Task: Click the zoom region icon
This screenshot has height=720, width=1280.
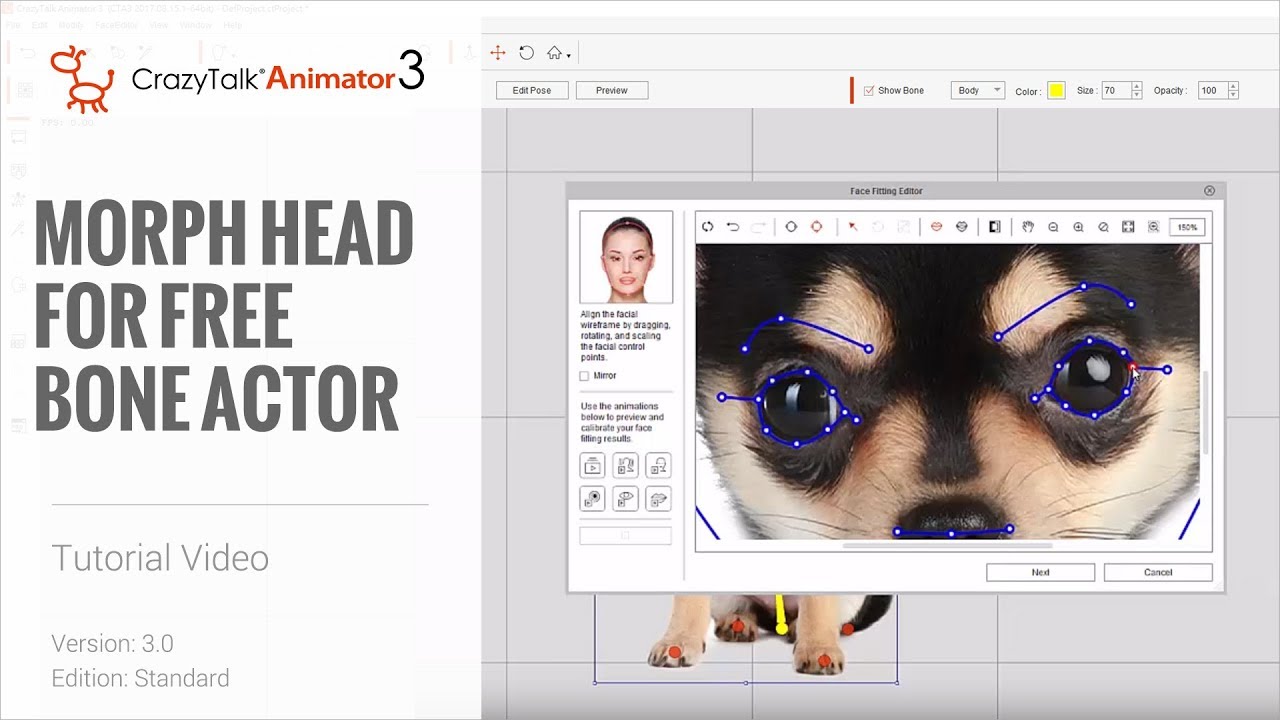Action: coord(1153,227)
